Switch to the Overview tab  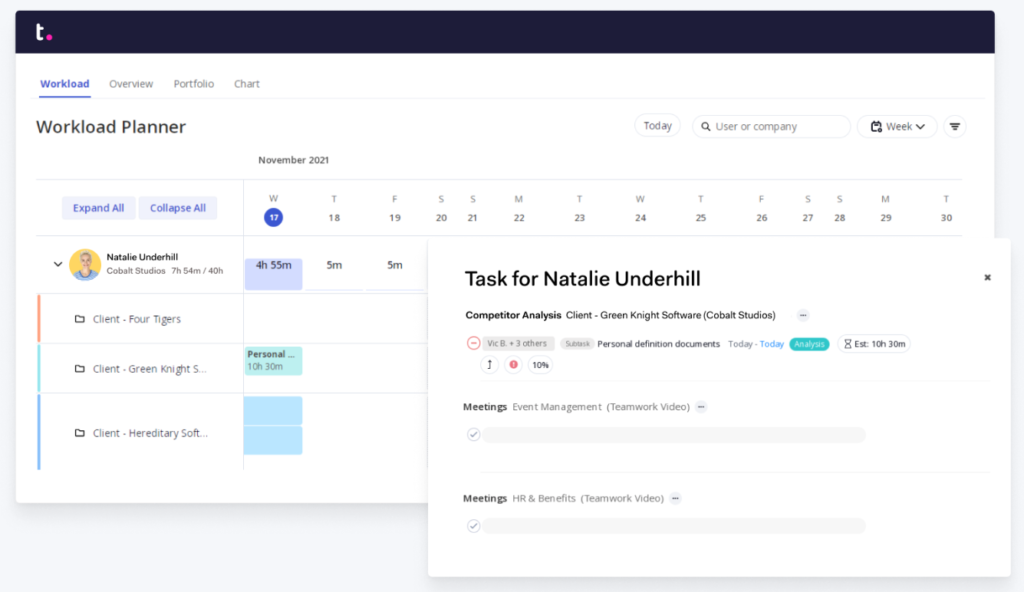click(131, 84)
